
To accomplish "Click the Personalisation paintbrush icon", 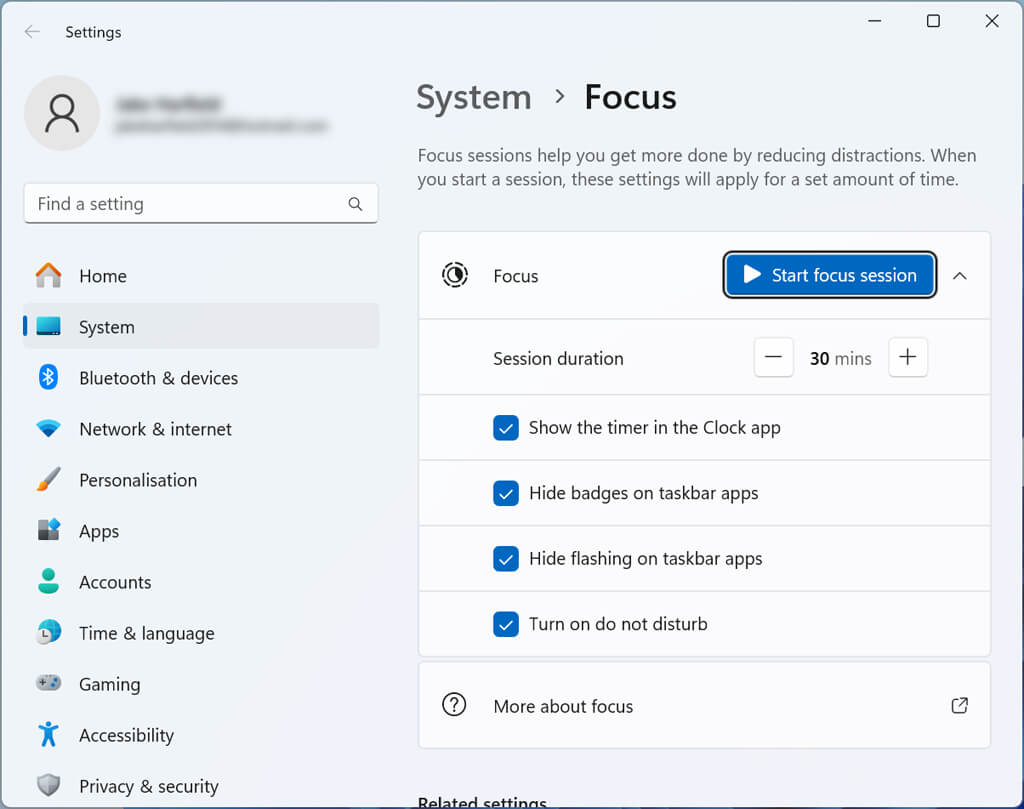I will pos(48,480).
